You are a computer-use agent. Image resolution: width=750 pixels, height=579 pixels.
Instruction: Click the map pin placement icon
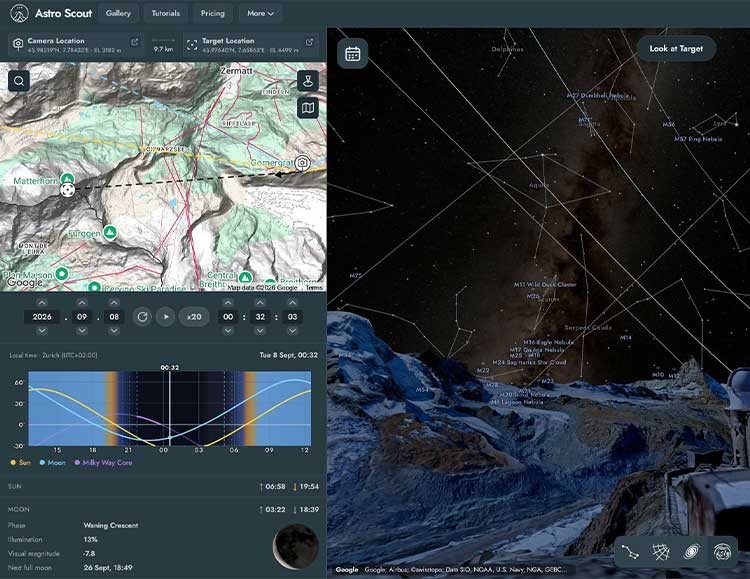click(x=308, y=80)
